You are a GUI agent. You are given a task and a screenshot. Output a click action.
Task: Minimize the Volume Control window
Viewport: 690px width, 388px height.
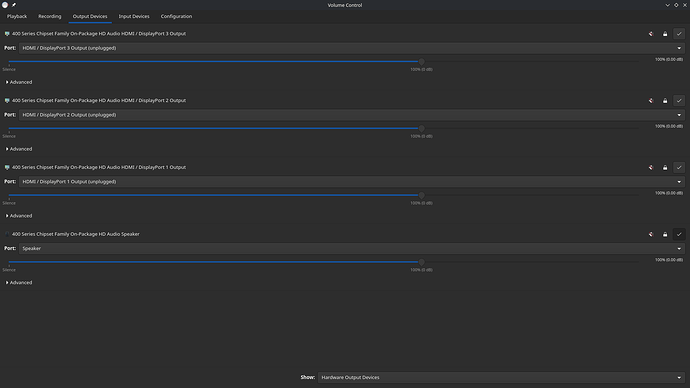668,5
